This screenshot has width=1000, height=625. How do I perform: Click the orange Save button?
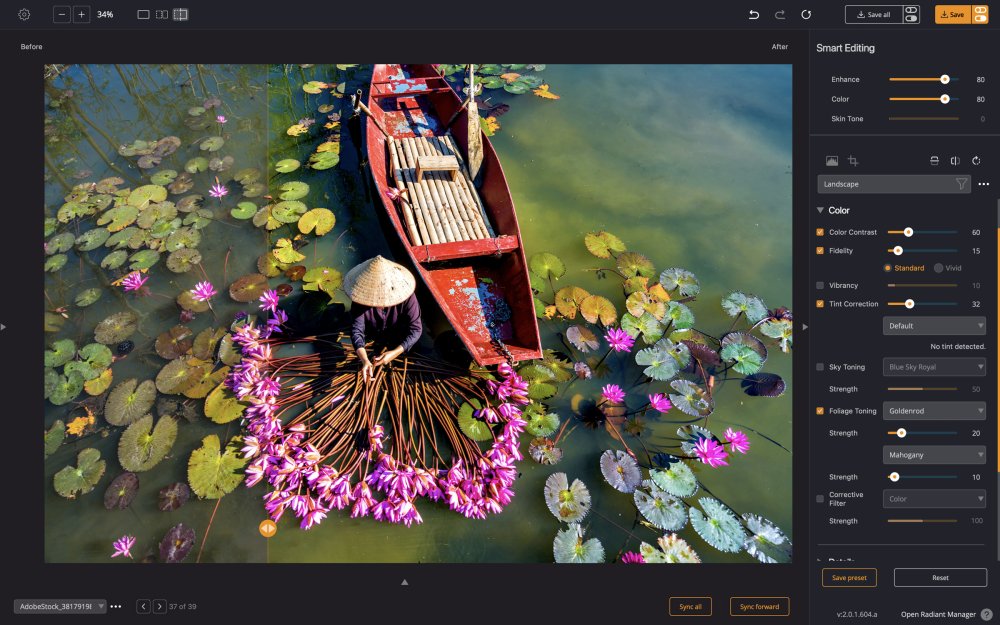[x=953, y=14]
